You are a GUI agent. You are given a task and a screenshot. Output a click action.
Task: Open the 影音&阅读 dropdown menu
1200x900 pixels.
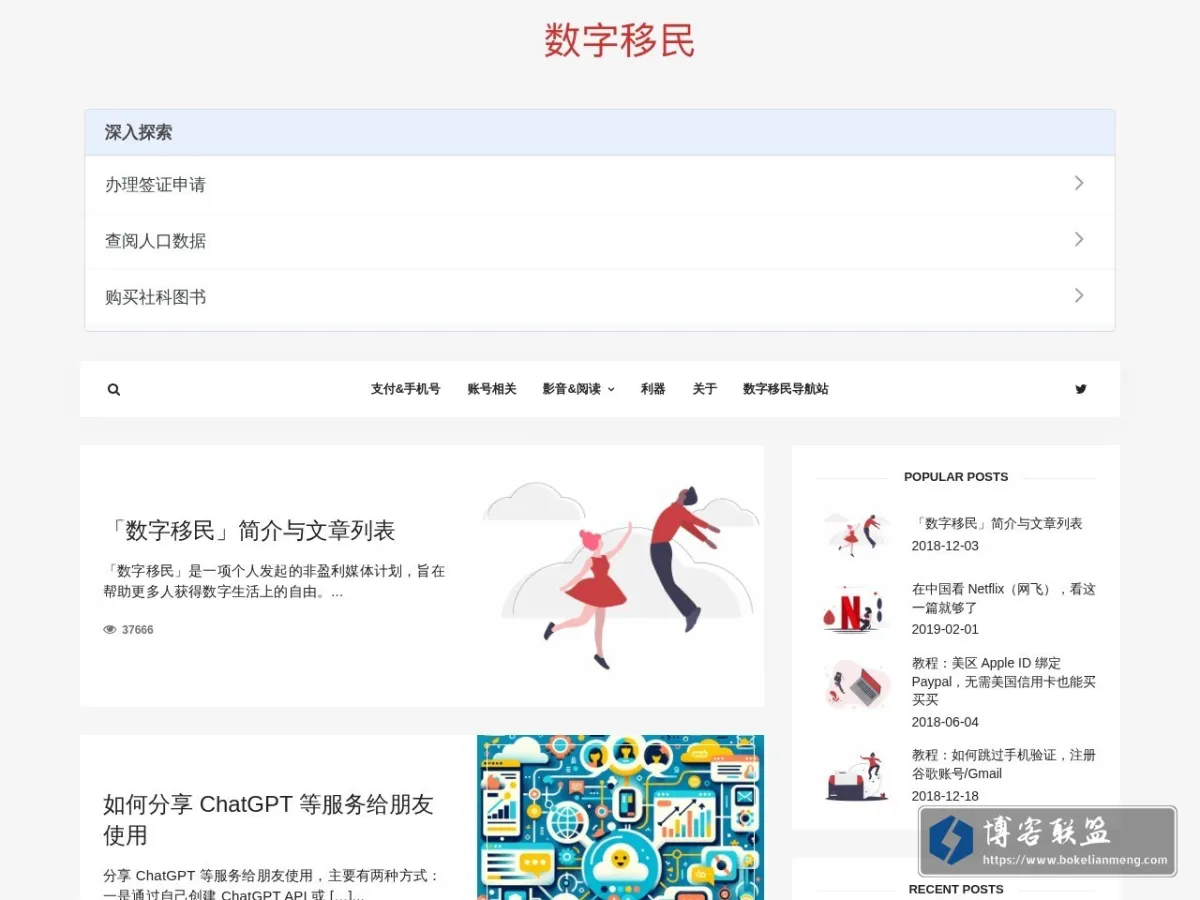(579, 389)
